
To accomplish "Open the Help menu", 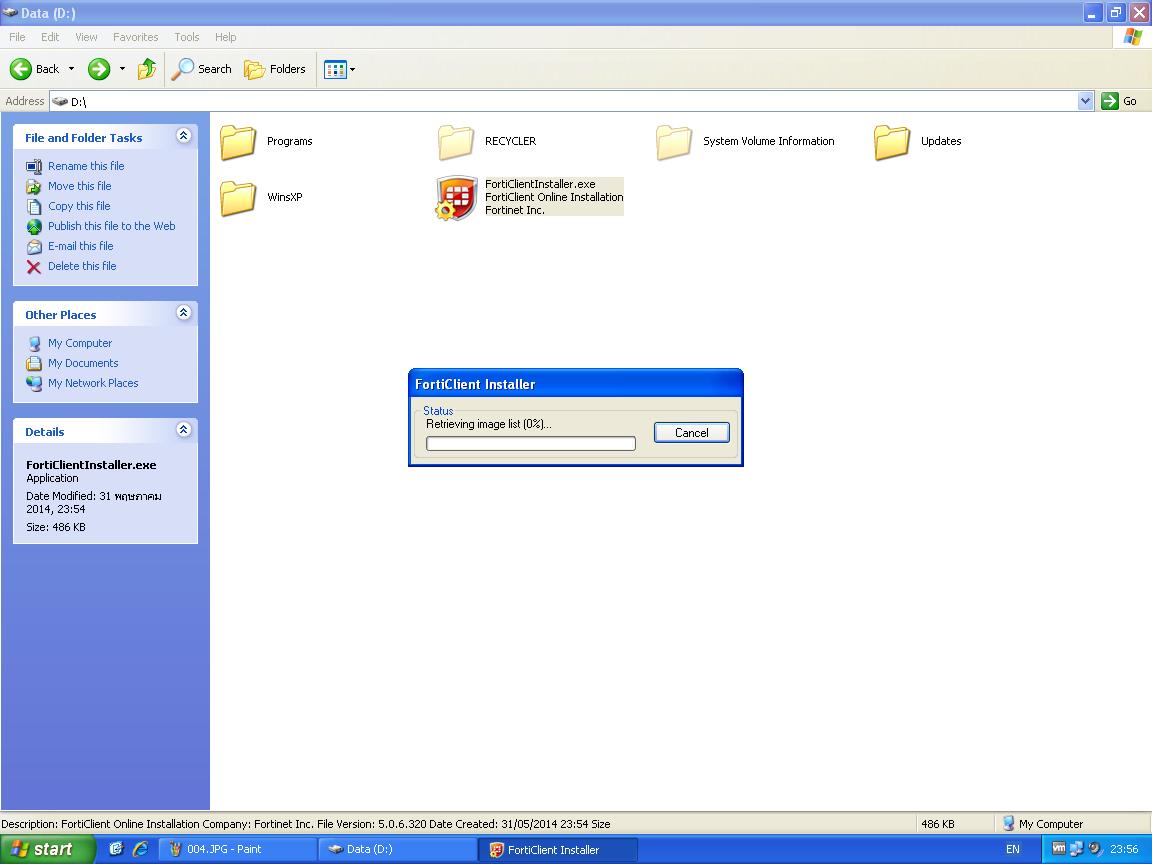I will pyautogui.click(x=226, y=37).
